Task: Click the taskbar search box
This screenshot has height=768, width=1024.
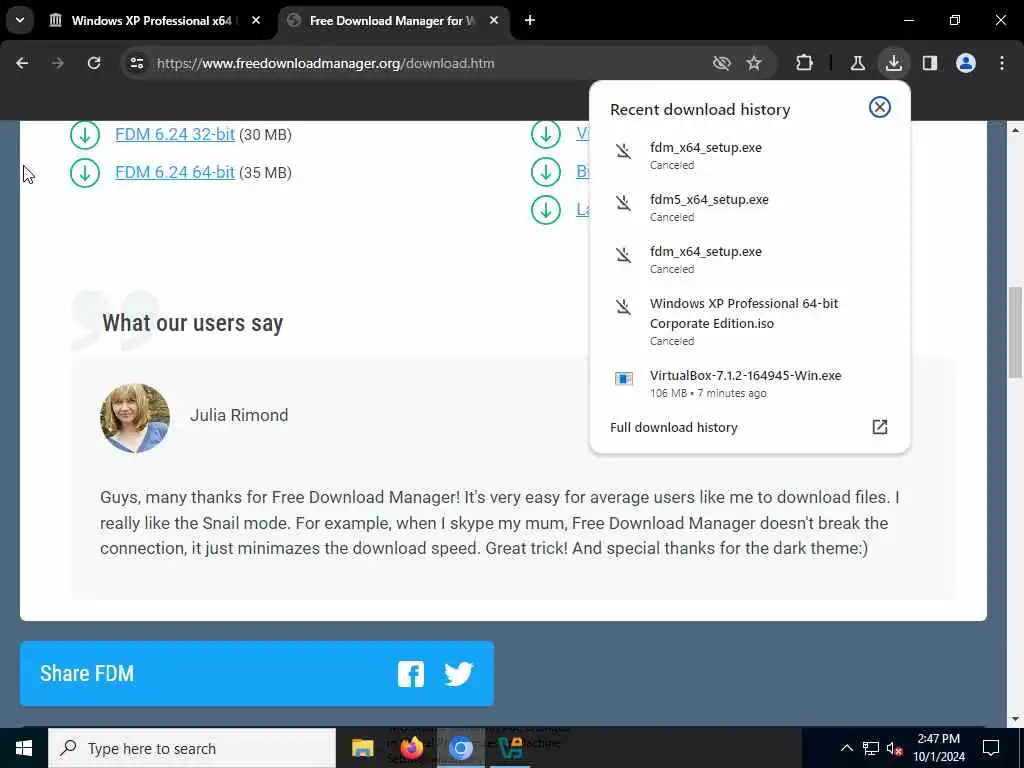Action: click(192, 748)
